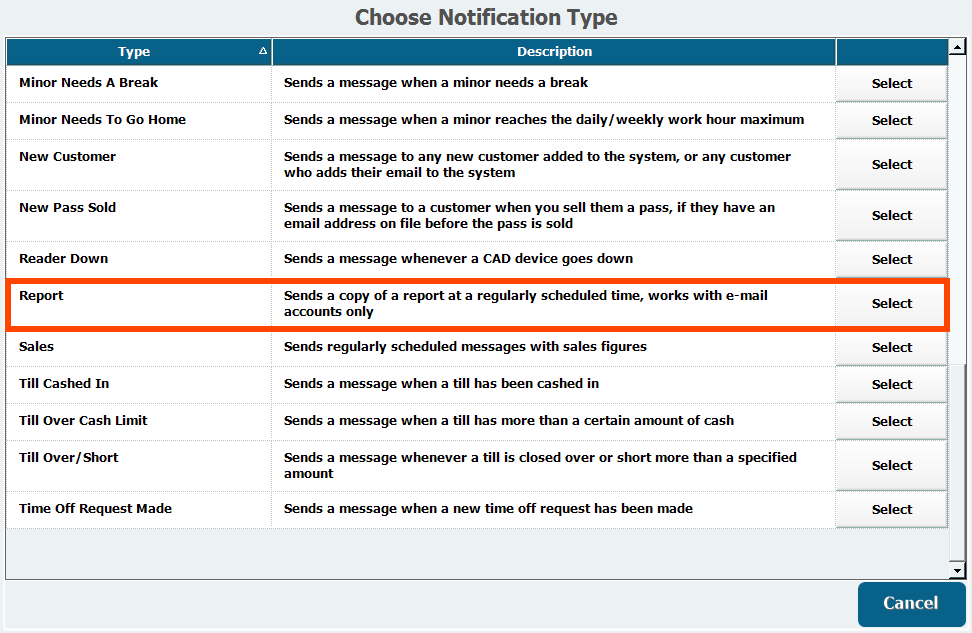Viewport: 972px width, 633px height.
Task: Click the Reader Down type cell
Action: [x=63, y=259]
